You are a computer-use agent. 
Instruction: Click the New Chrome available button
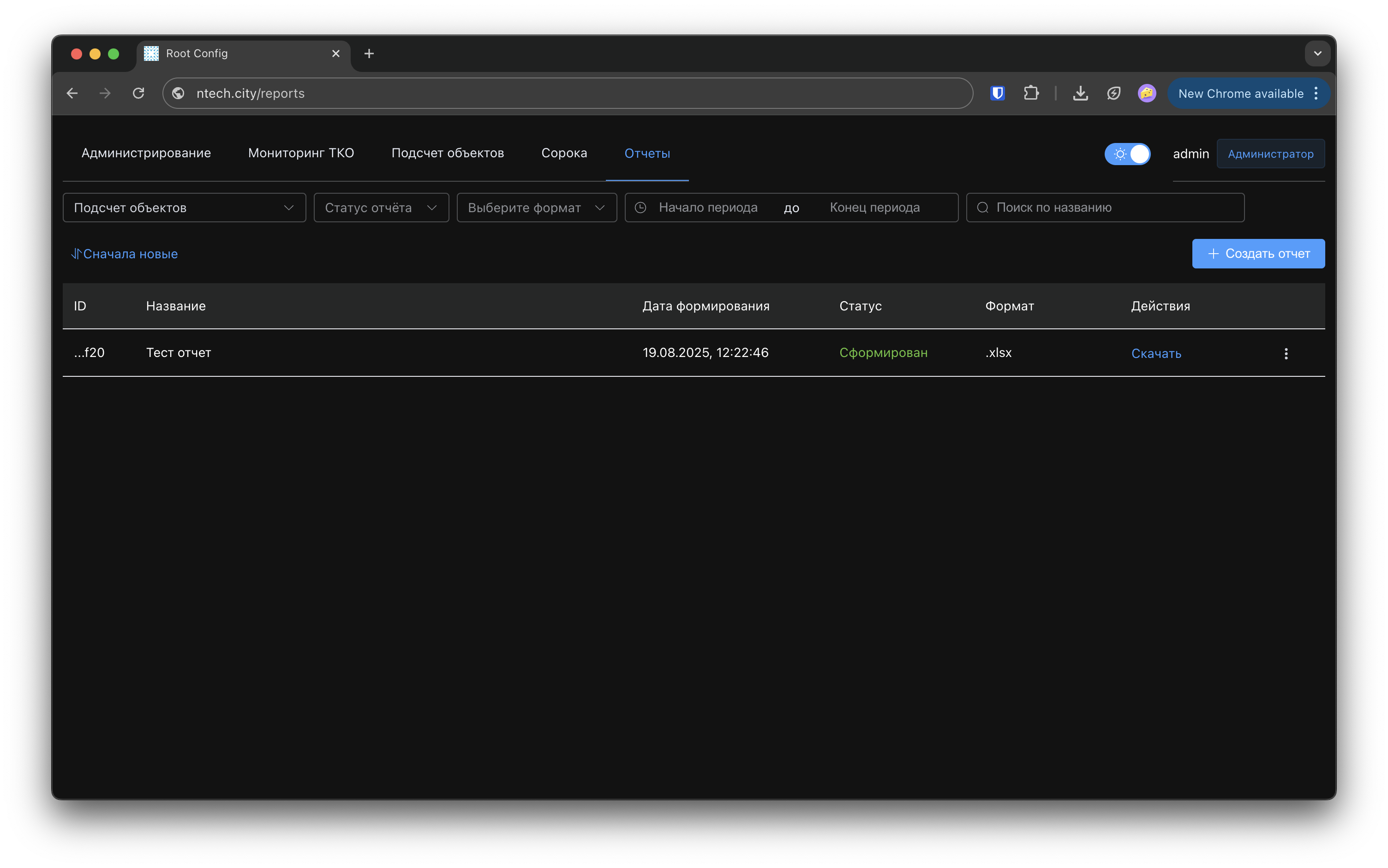pos(1240,94)
